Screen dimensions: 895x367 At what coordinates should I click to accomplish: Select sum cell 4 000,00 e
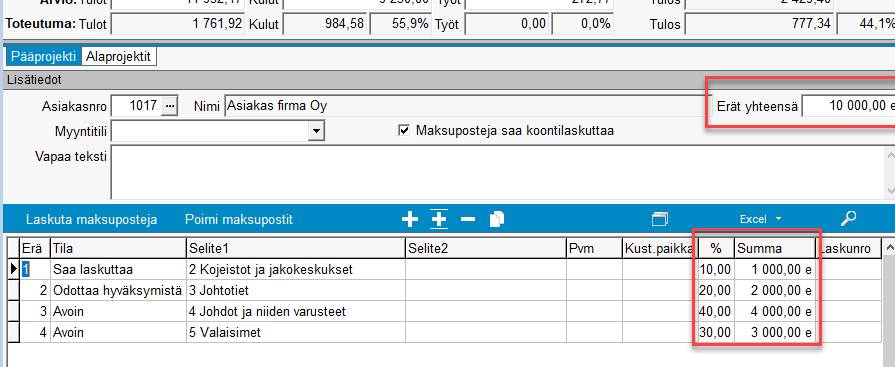pos(774,312)
